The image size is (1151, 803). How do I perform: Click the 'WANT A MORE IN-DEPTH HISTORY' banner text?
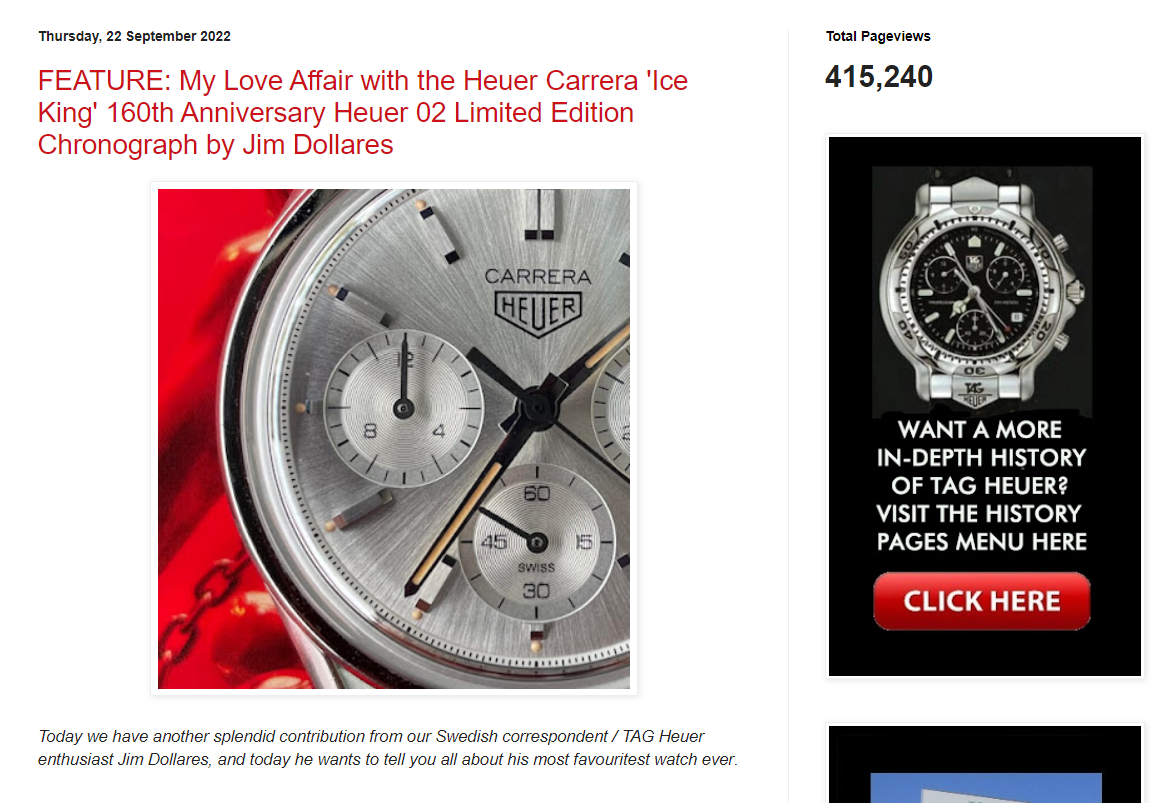pyautogui.click(x=981, y=443)
